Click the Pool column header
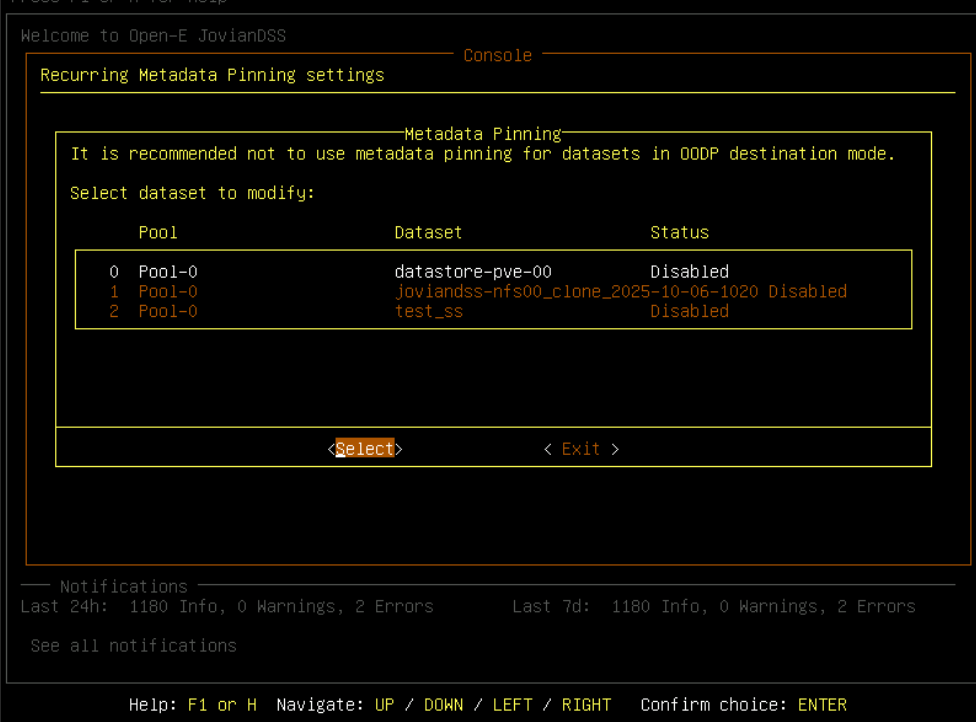The width and height of the screenshot is (976, 722). (x=158, y=232)
